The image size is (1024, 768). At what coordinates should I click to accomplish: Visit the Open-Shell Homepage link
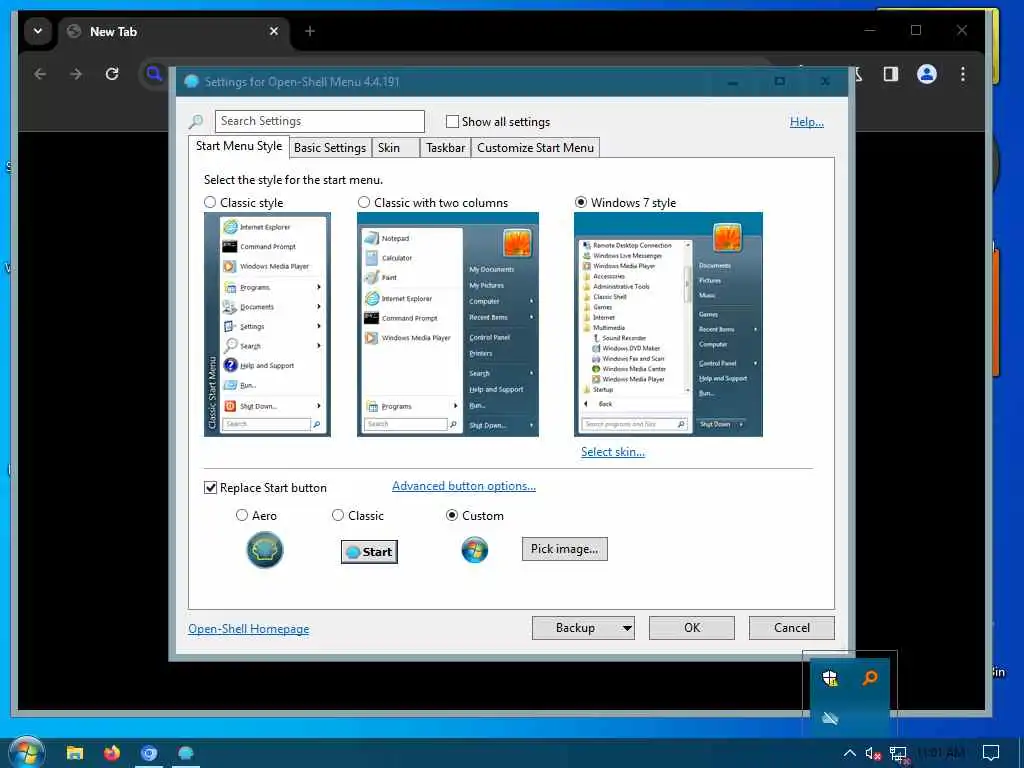coord(249,629)
